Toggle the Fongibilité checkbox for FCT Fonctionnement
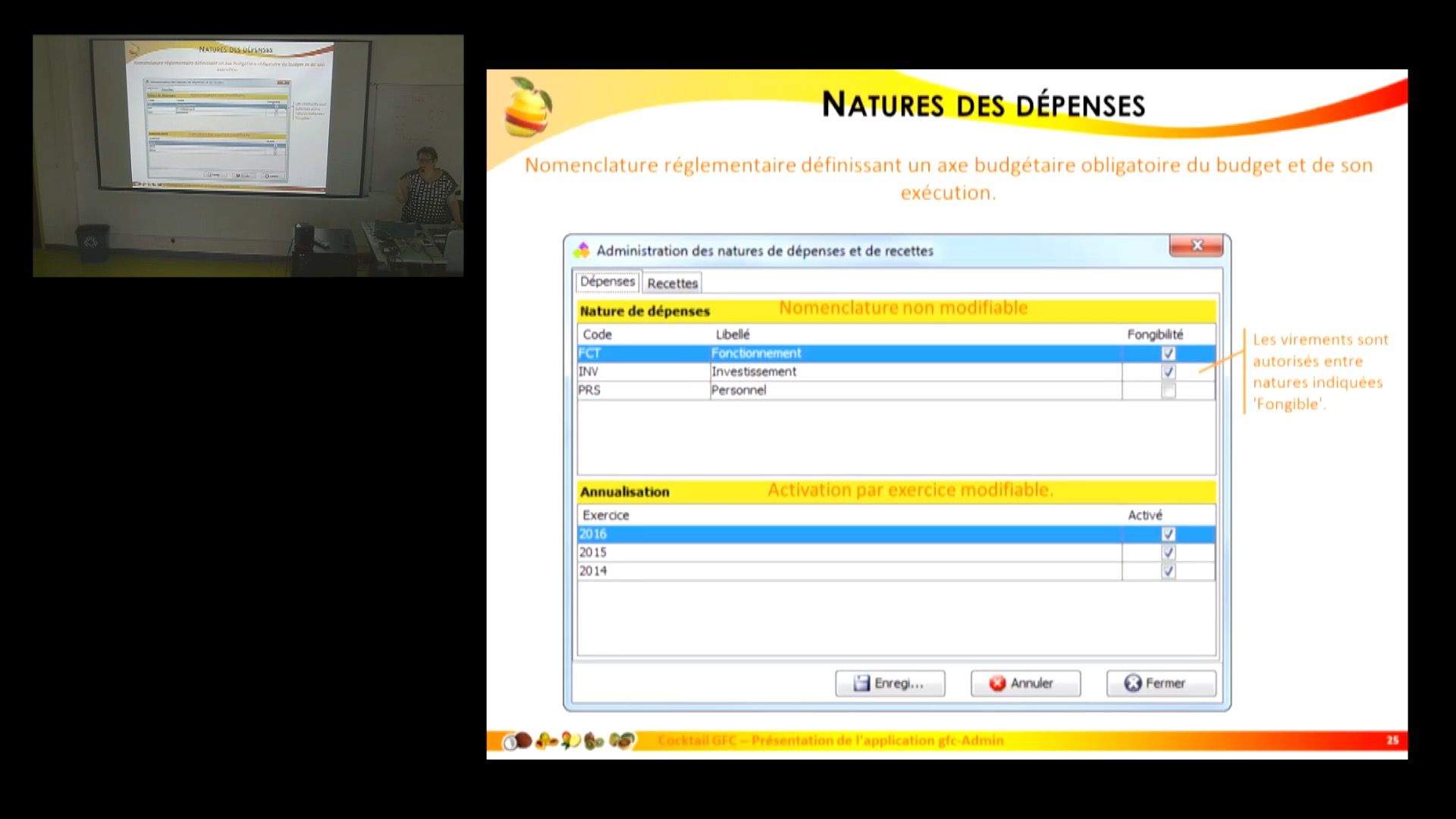The image size is (1456, 819). 1169,353
